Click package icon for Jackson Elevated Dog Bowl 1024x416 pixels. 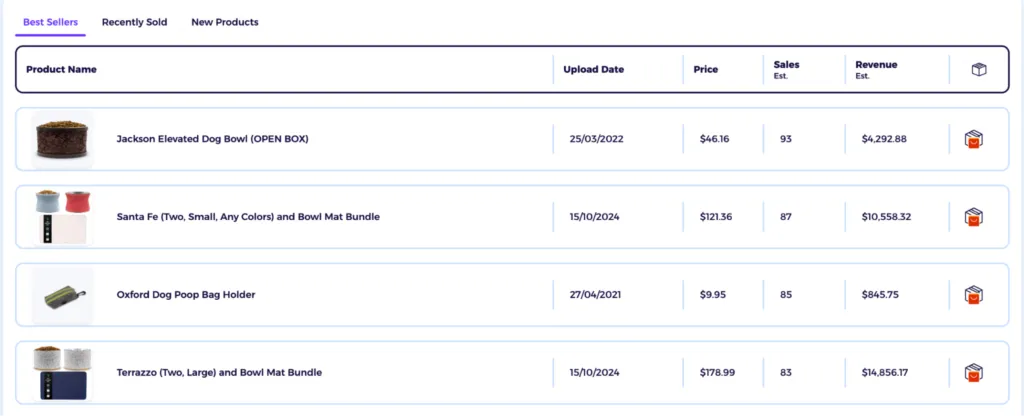974,139
